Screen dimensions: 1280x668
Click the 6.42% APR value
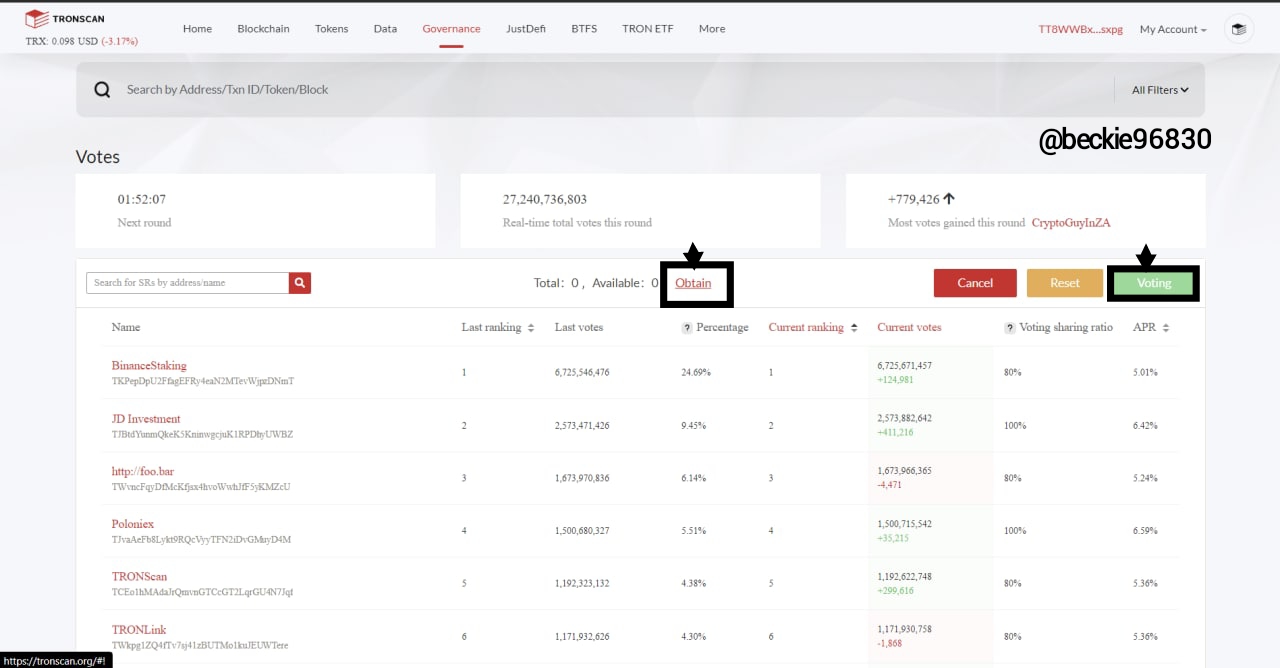(x=1145, y=425)
